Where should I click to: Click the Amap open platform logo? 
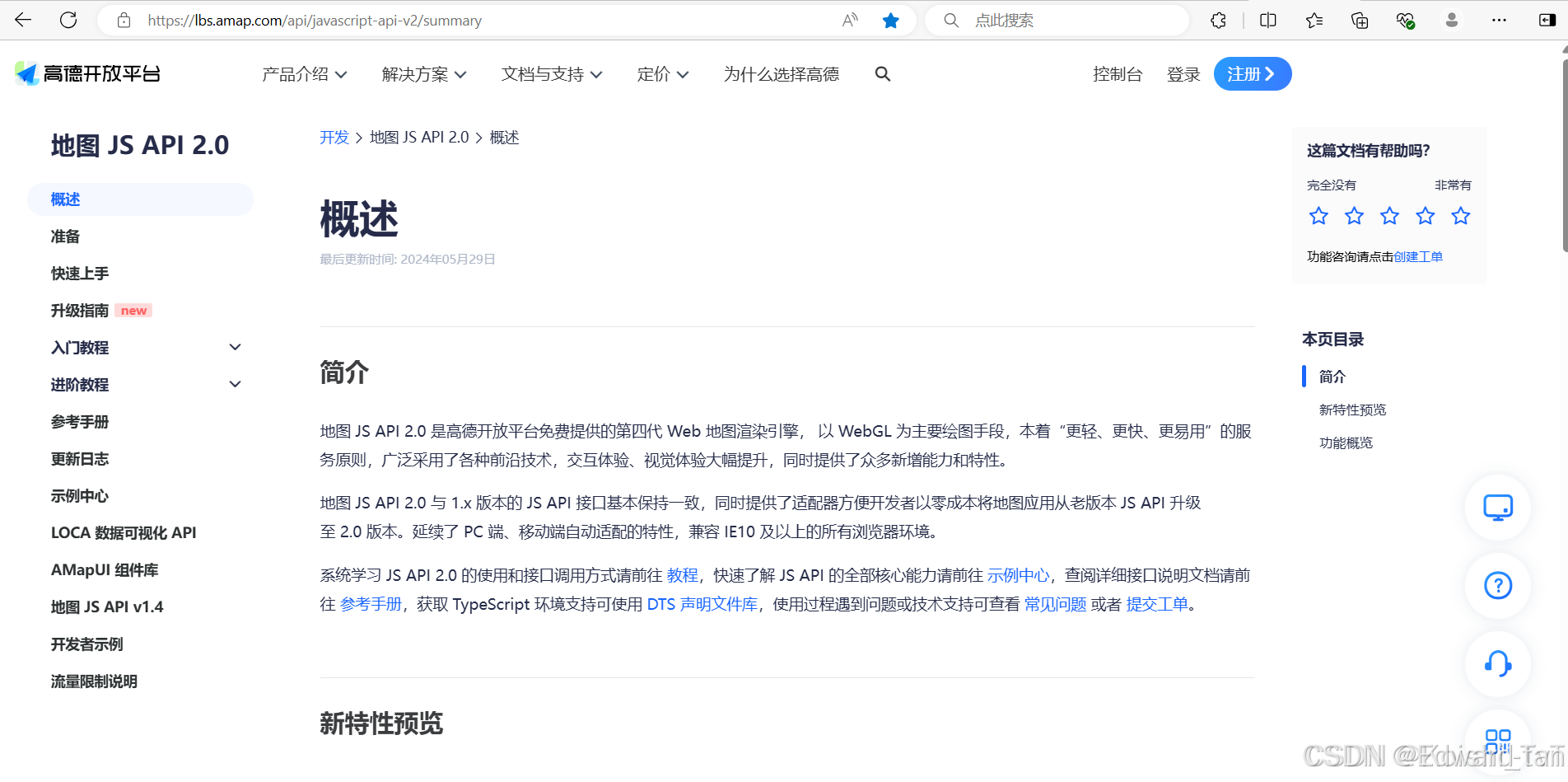(x=87, y=74)
